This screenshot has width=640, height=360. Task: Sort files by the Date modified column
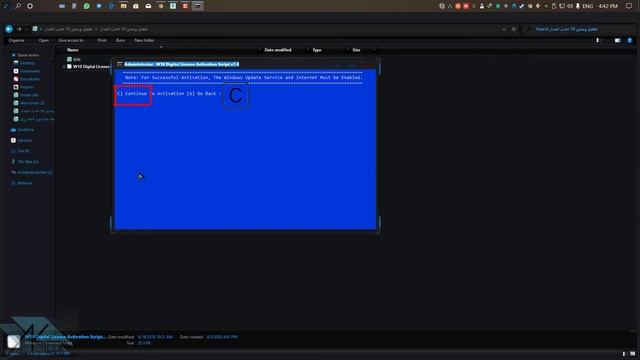click(278, 50)
